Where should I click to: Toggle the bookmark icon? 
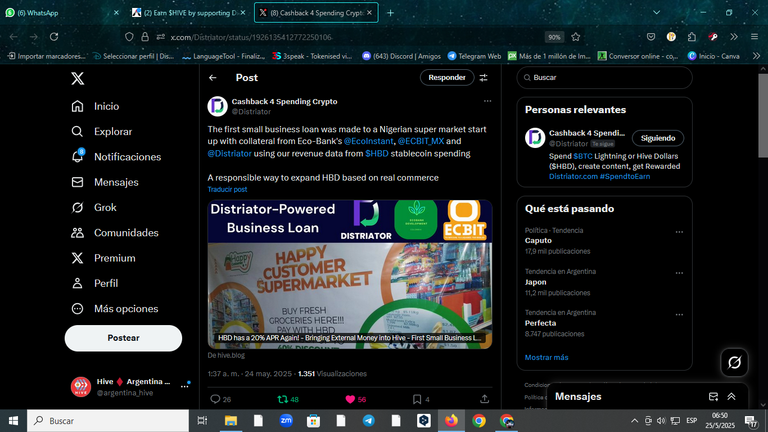pos(417,399)
